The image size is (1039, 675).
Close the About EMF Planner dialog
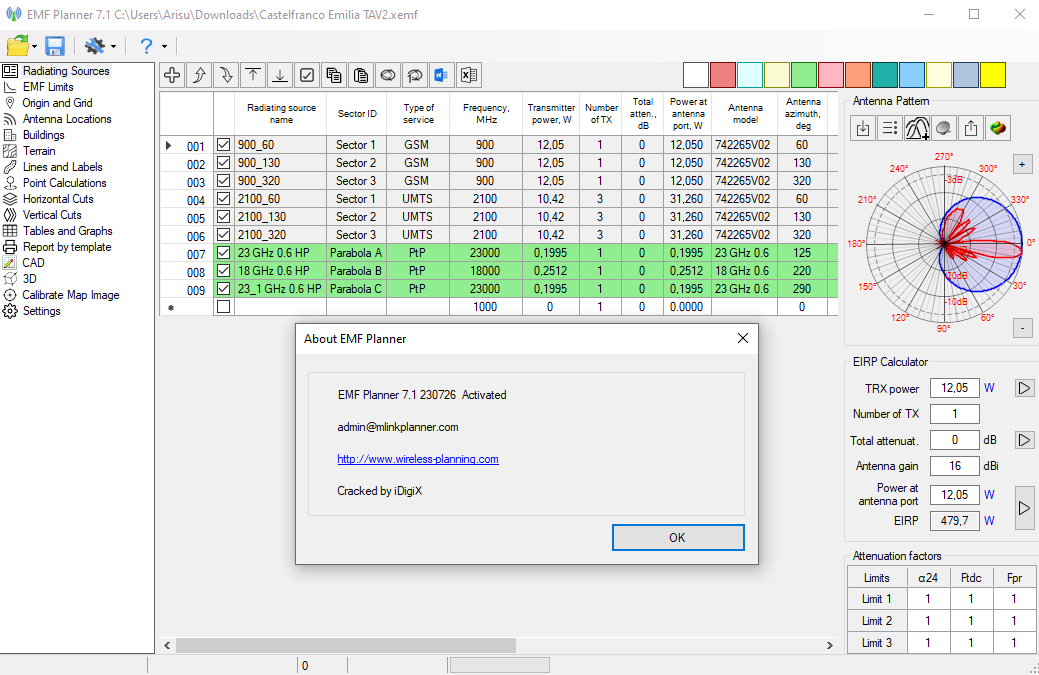pos(743,338)
